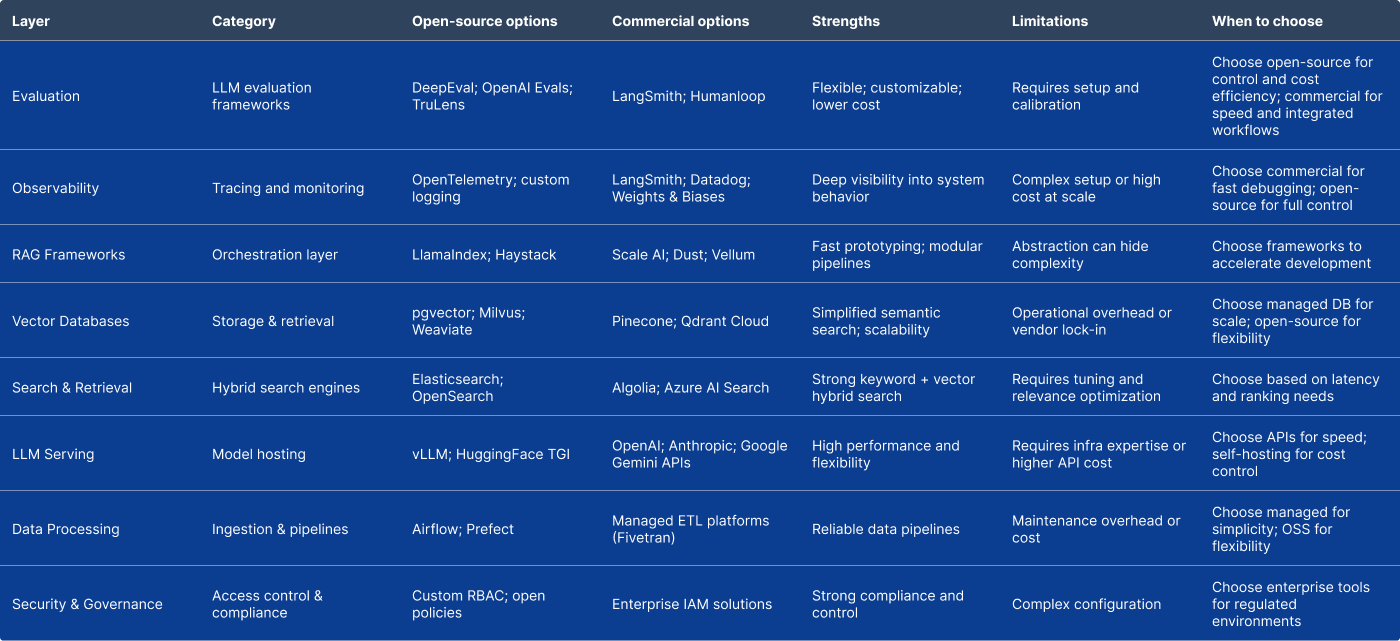Click 'Requires tuning and relevance optimization' cell
The height and width of the screenshot is (641, 1400).
[x=1086, y=388]
